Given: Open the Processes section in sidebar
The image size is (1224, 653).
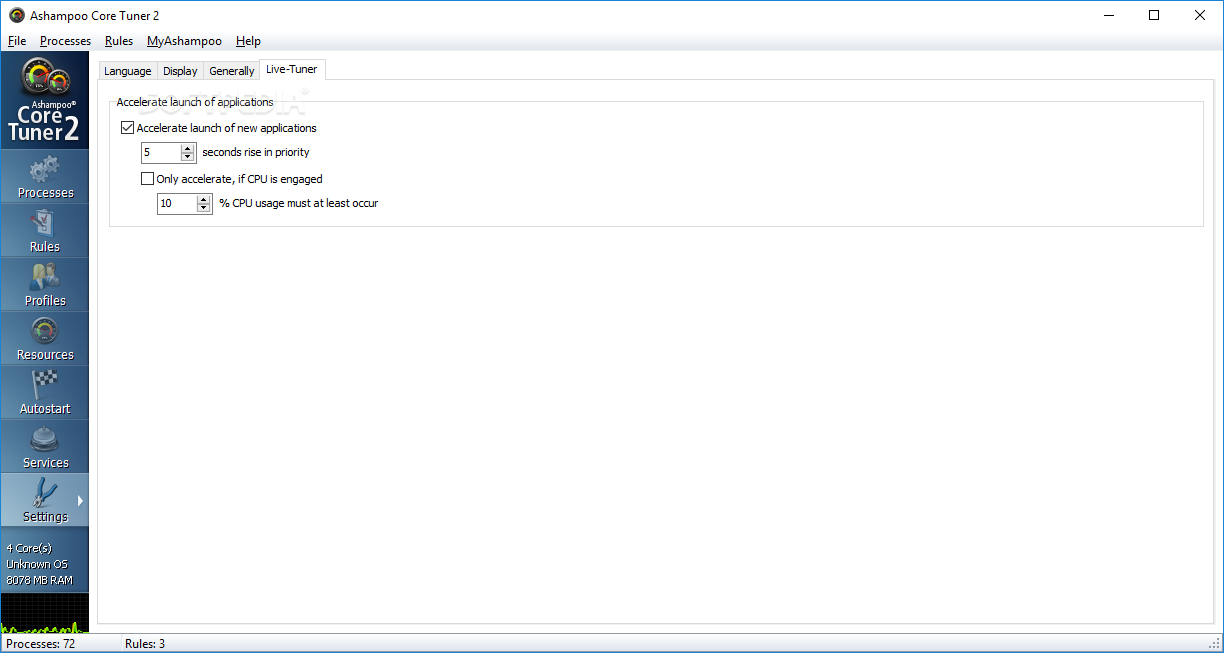Looking at the screenshot, I should (x=45, y=177).
